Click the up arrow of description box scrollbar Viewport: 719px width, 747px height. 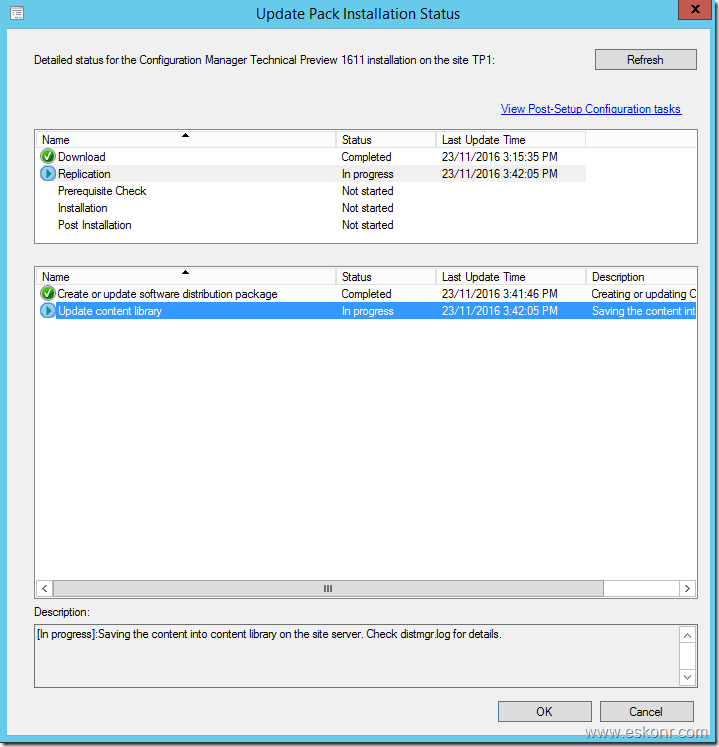[x=687, y=635]
